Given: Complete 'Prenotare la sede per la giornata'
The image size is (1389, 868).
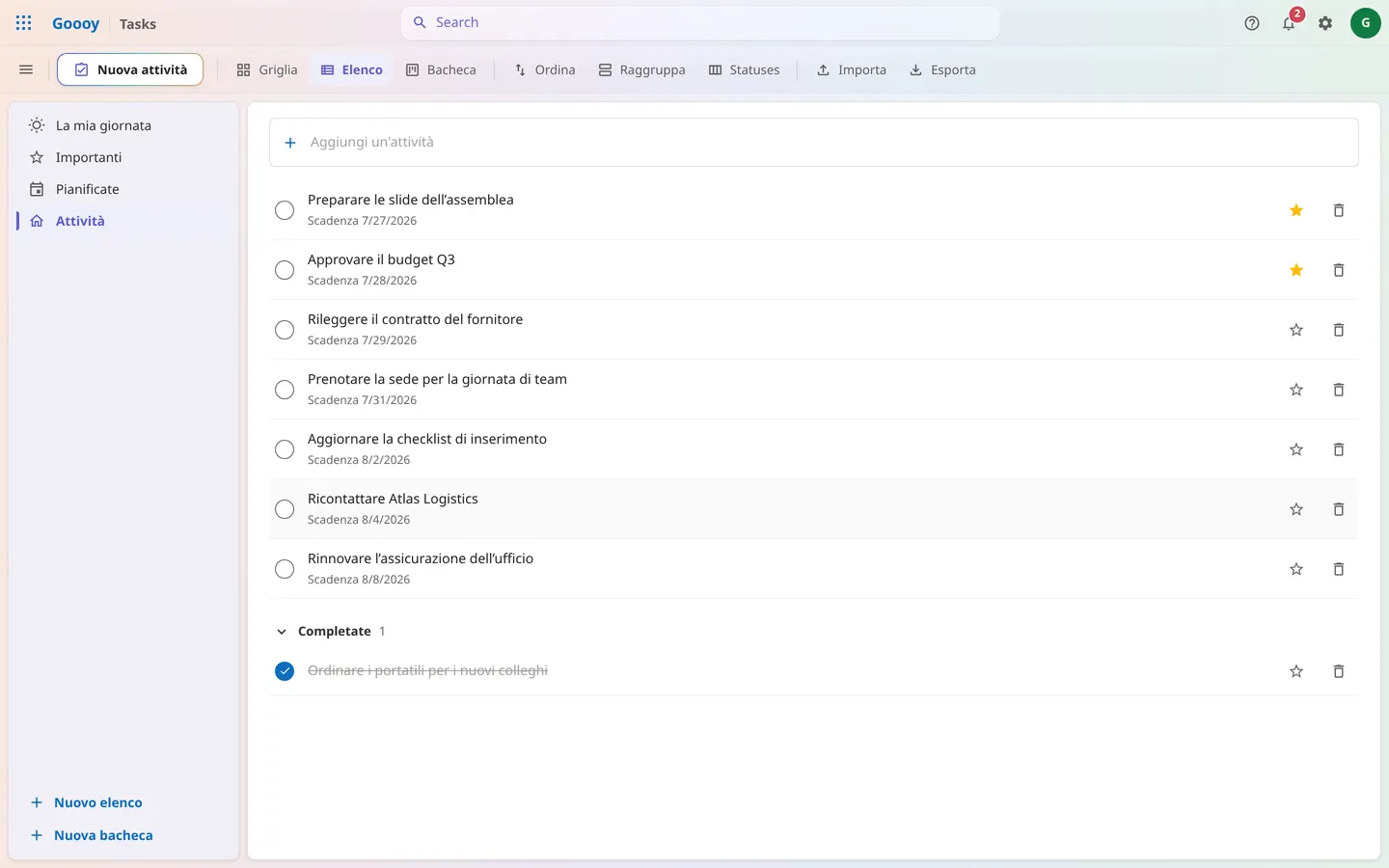Looking at the screenshot, I should 285,390.
